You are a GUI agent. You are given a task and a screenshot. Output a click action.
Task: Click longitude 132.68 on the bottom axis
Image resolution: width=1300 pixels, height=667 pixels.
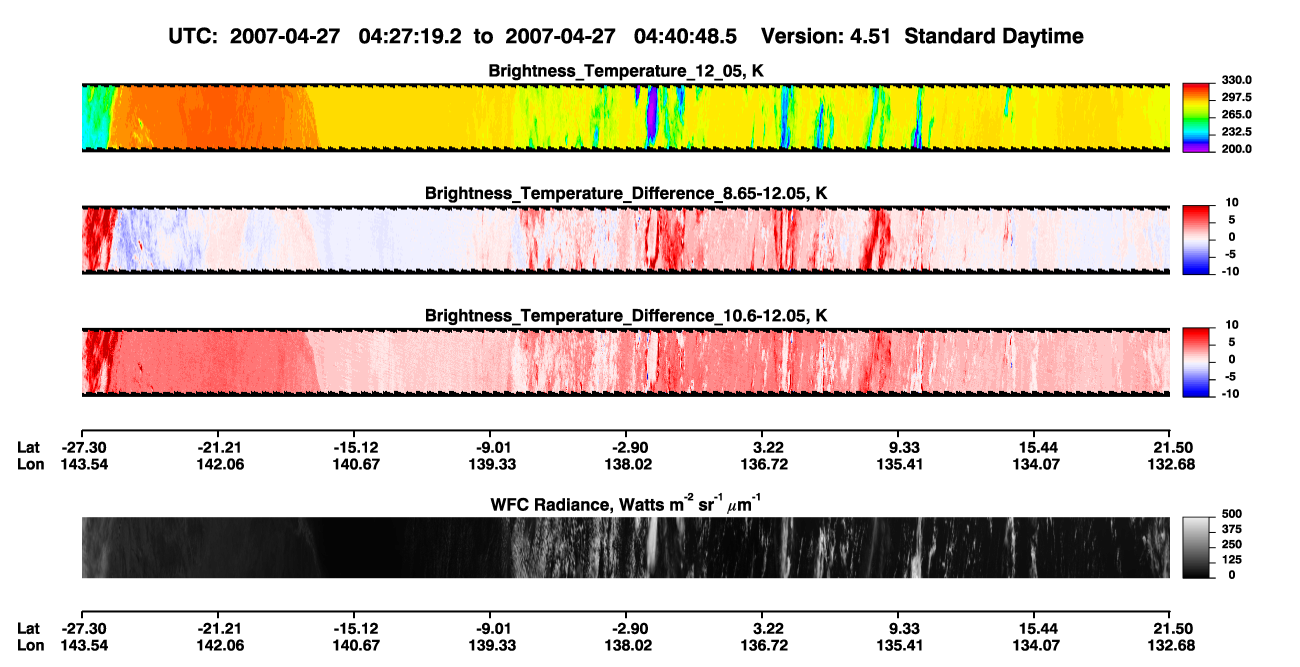pyautogui.click(x=1170, y=645)
